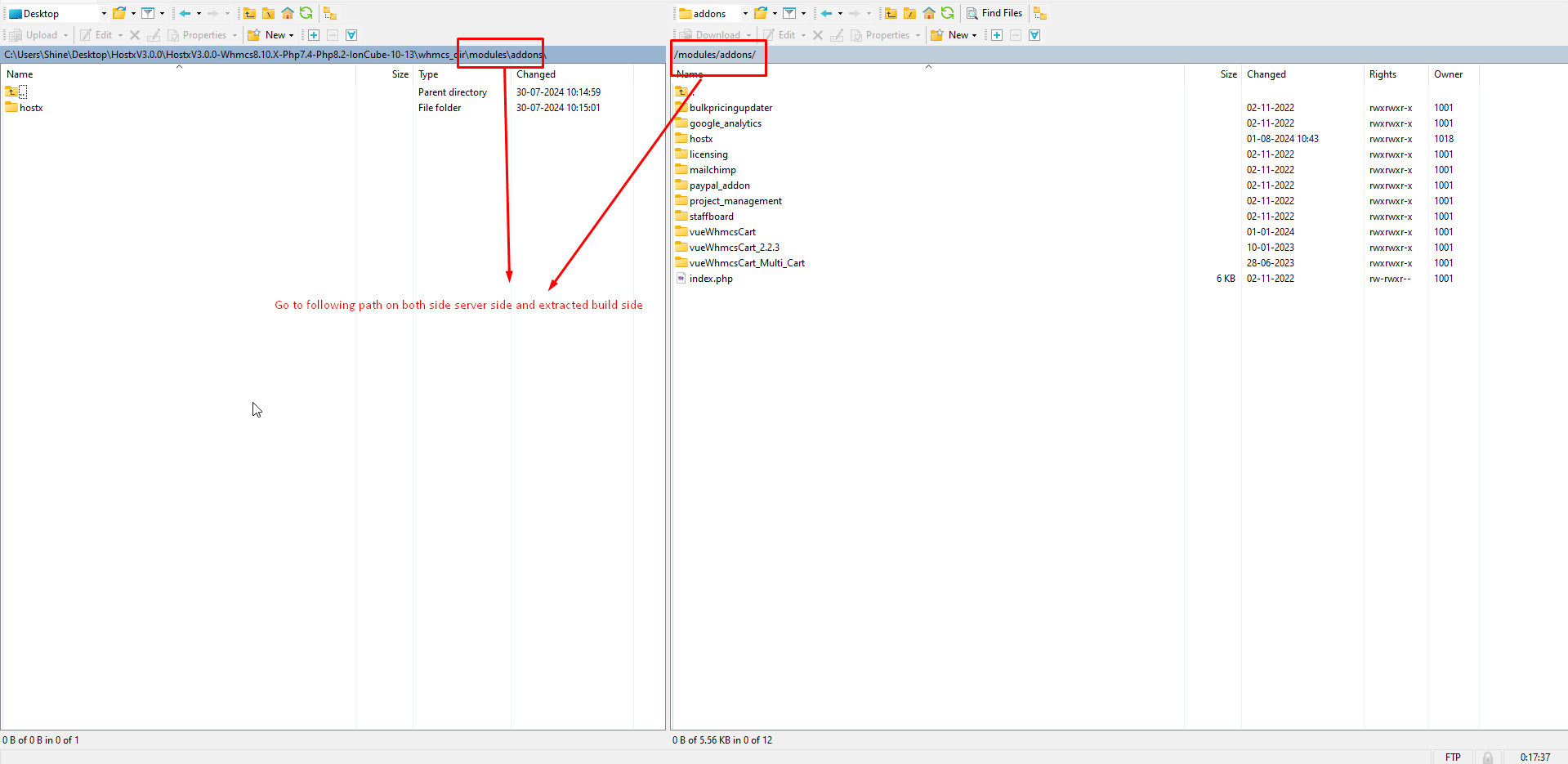The image size is (1568, 764).
Task: Click select files plus icon in local toolbar
Action: pos(314,35)
